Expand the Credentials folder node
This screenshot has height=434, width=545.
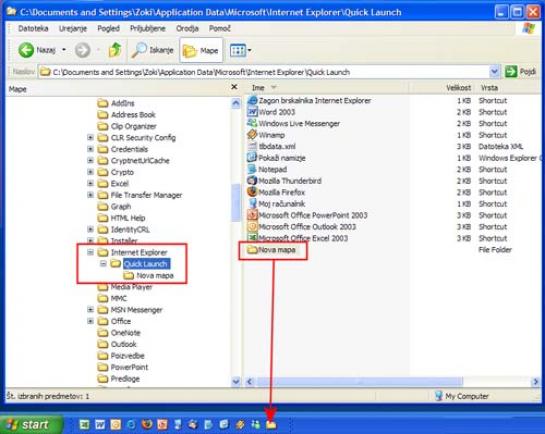[90, 149]
